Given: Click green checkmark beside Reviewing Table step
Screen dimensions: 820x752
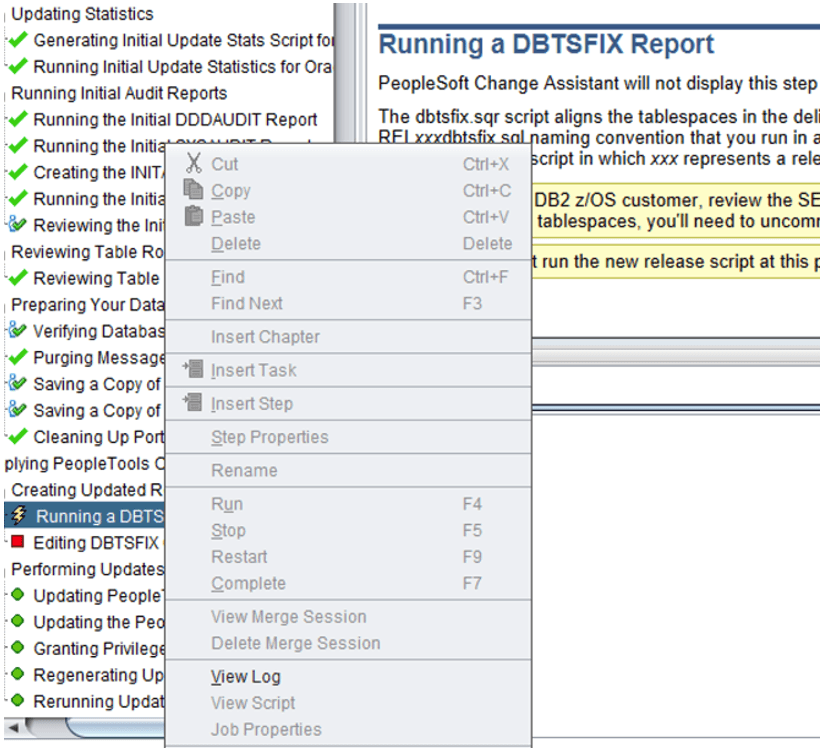Looking at the screenshot, I should point(18,277).
